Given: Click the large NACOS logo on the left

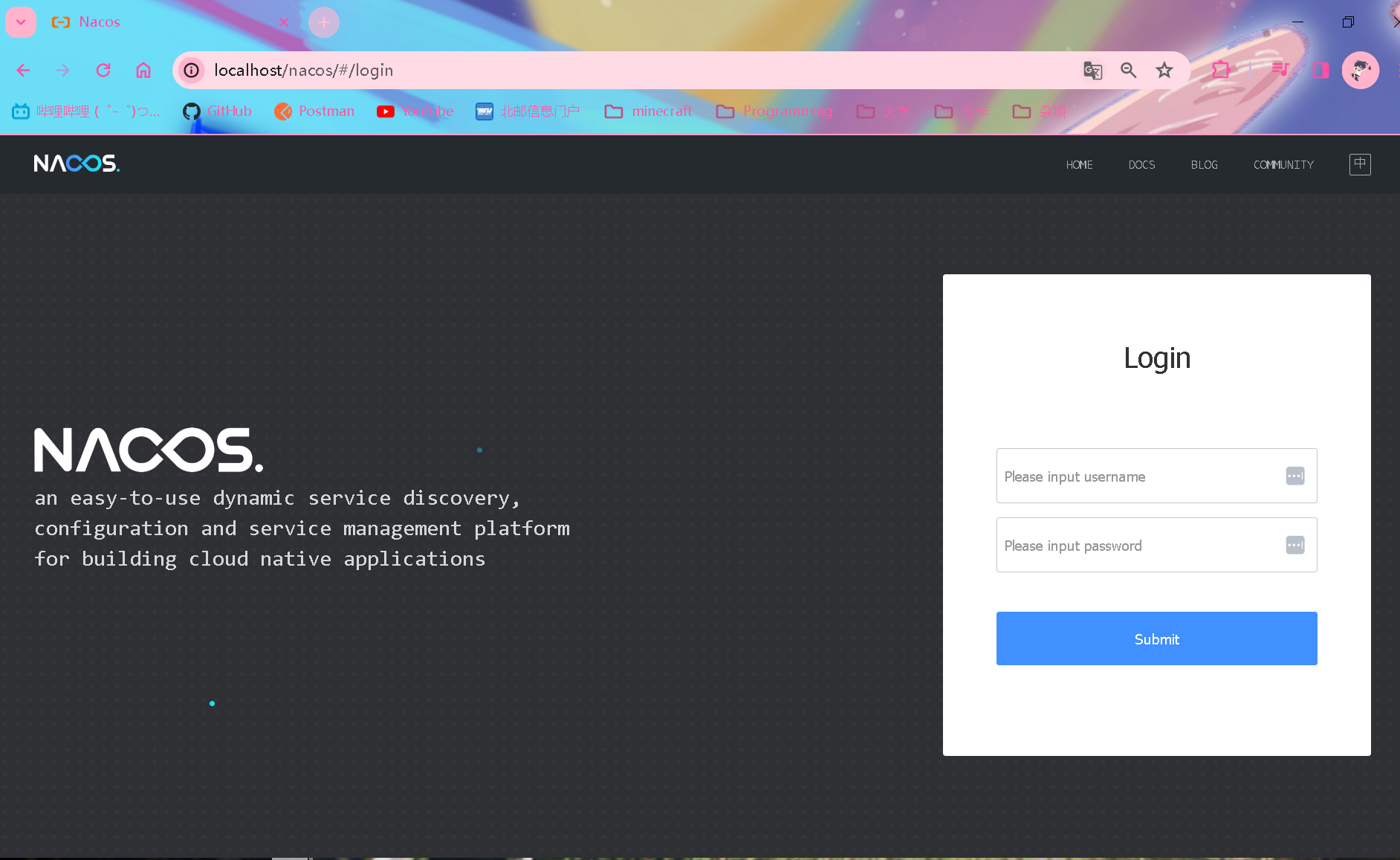Looking at the screenshot, I should point(149,450).
